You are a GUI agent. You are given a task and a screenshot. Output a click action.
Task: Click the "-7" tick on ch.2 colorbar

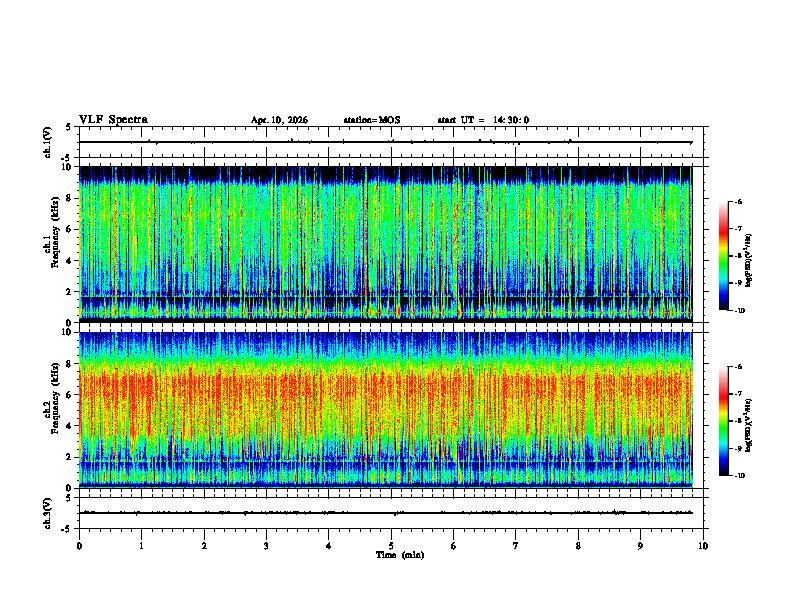(738, 394)
